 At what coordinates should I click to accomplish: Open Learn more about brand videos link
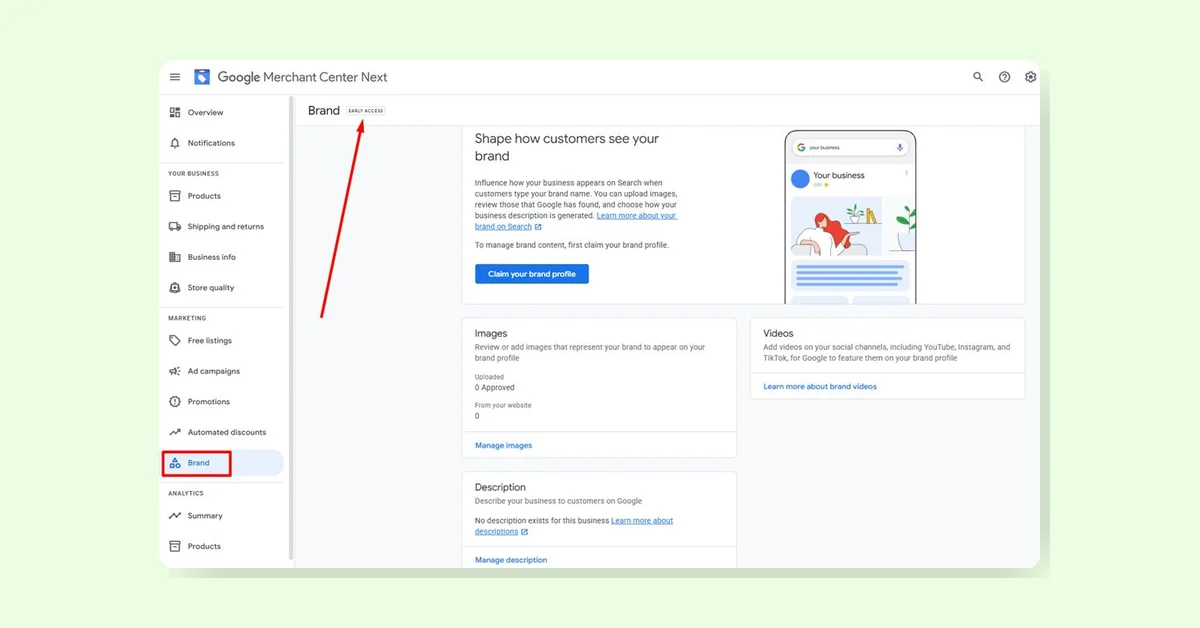pyautogui.click(x=820, y=387)
